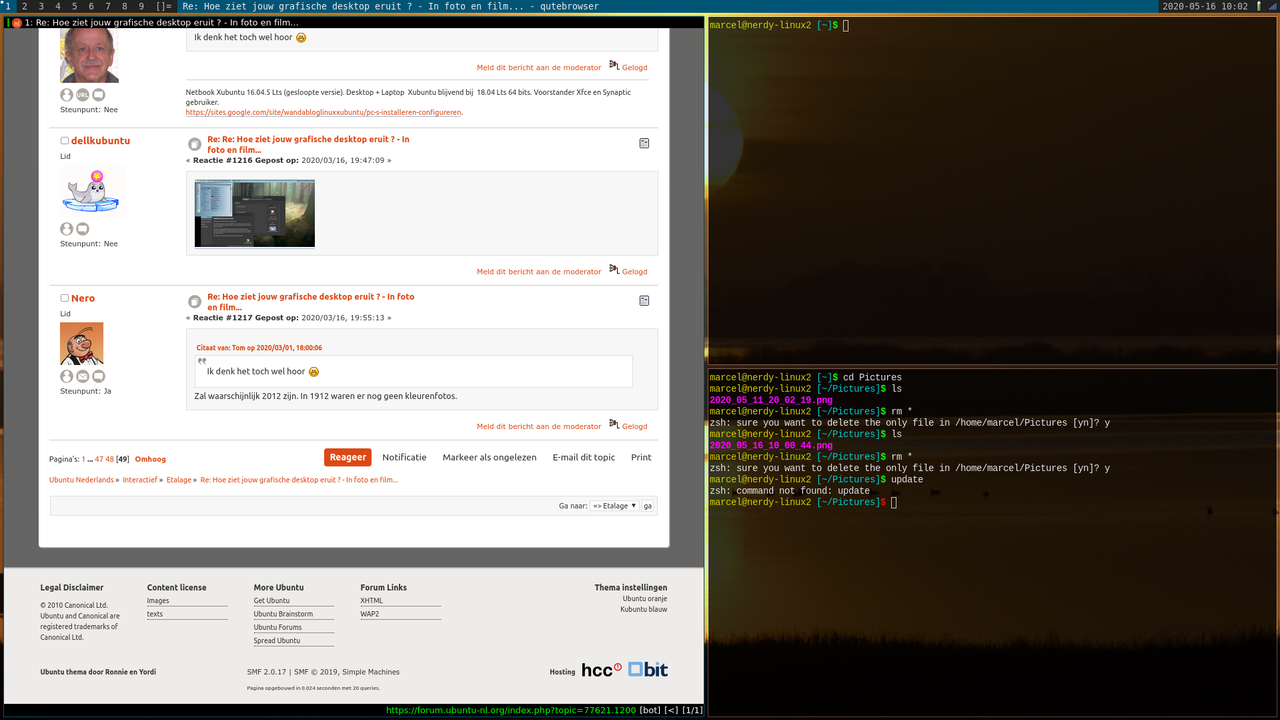Click the Notificatie button
1280x720 pixels.
pos(404,457)
